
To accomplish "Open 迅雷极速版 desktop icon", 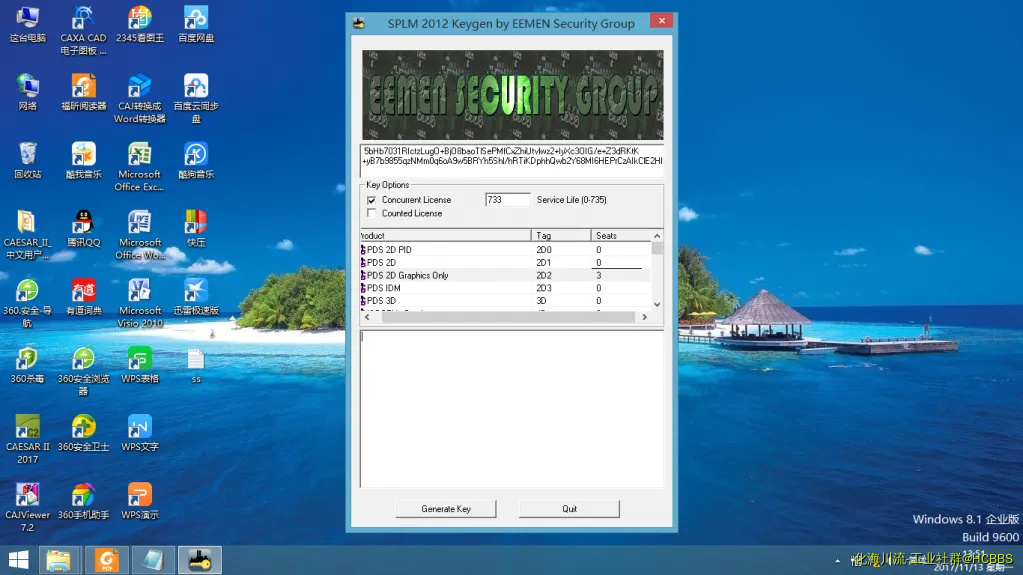I will tap(196, 297).
